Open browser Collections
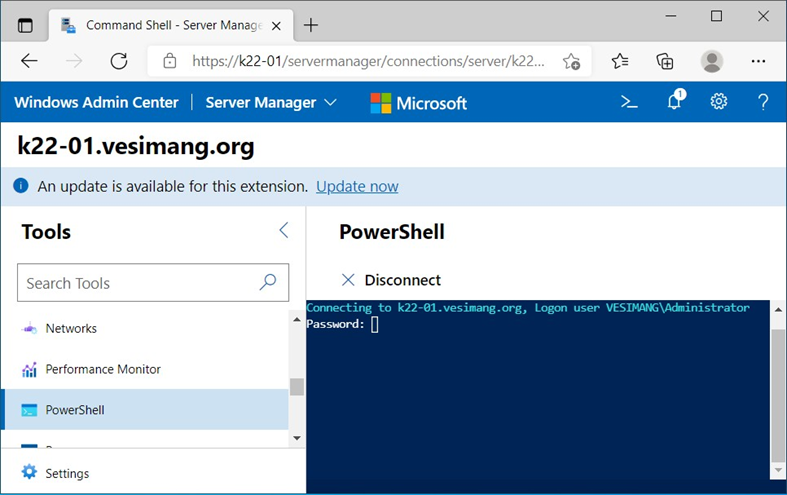The image size is (787, 495). coord(665,61)
